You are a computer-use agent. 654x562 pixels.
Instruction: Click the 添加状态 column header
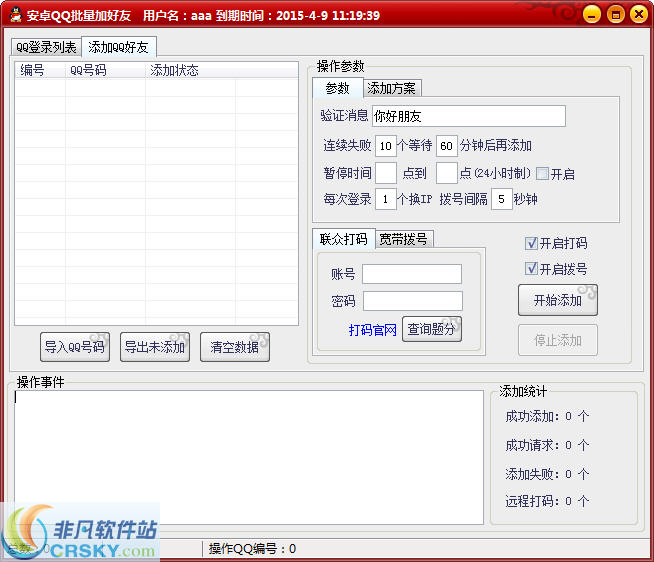tap(190, 70)
